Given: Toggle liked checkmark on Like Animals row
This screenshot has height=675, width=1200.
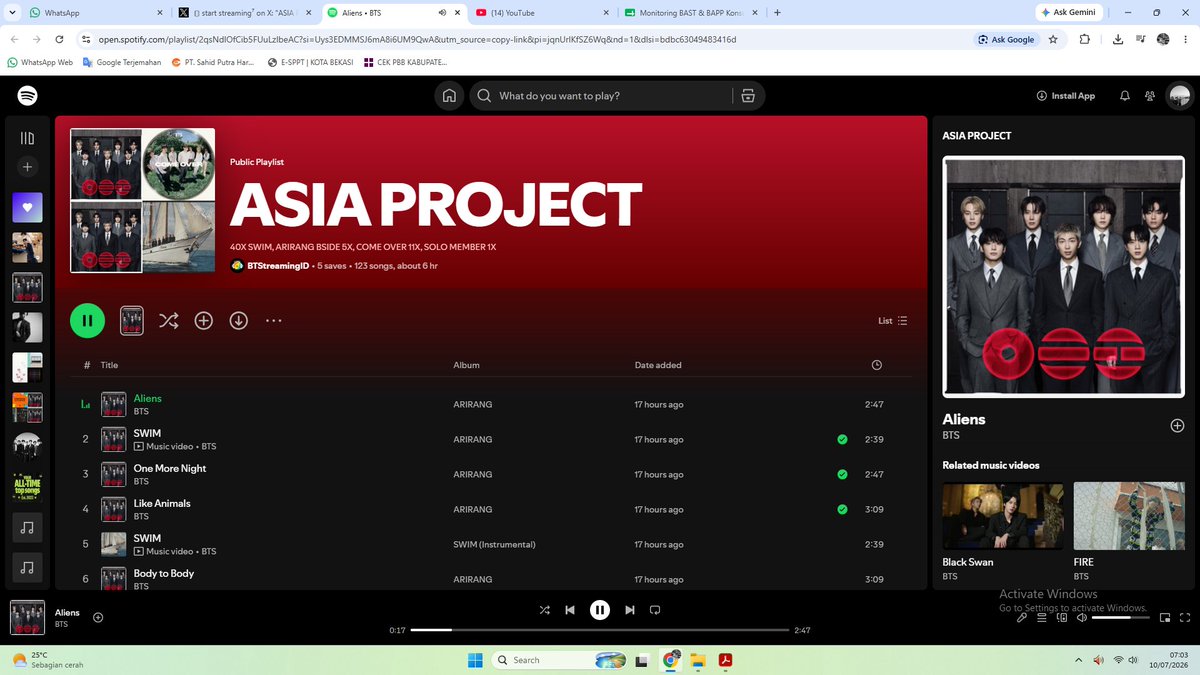Looking at the screenshot, I should pyautogui.click(x=842, y=509).
